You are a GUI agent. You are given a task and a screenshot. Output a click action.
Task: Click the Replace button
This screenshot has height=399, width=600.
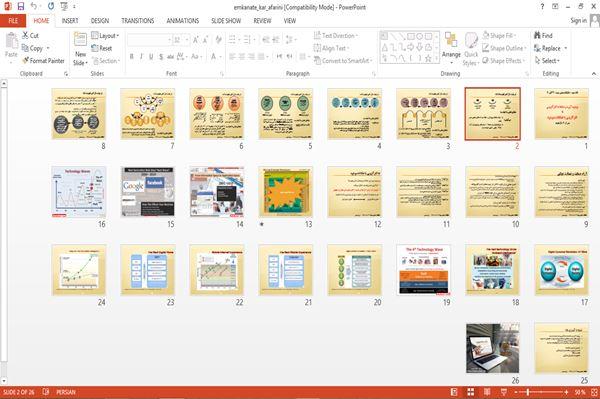point(547,48)
